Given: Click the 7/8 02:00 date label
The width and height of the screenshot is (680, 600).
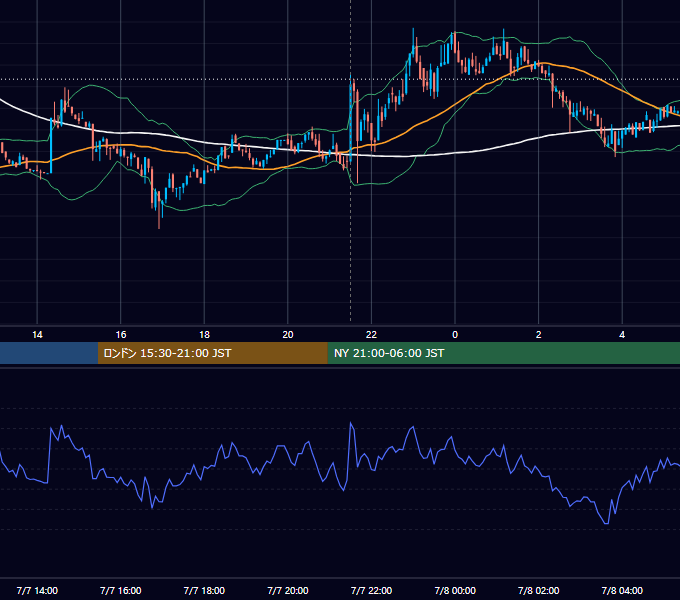Looking at the screenshot, I should [x=539, y=590].
